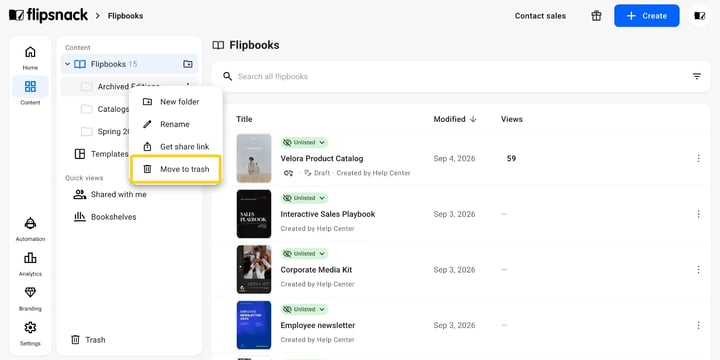This screenshot has height=360, width=720.
Task: Click Employee newsletter title
Action: [x=318, y=326]
